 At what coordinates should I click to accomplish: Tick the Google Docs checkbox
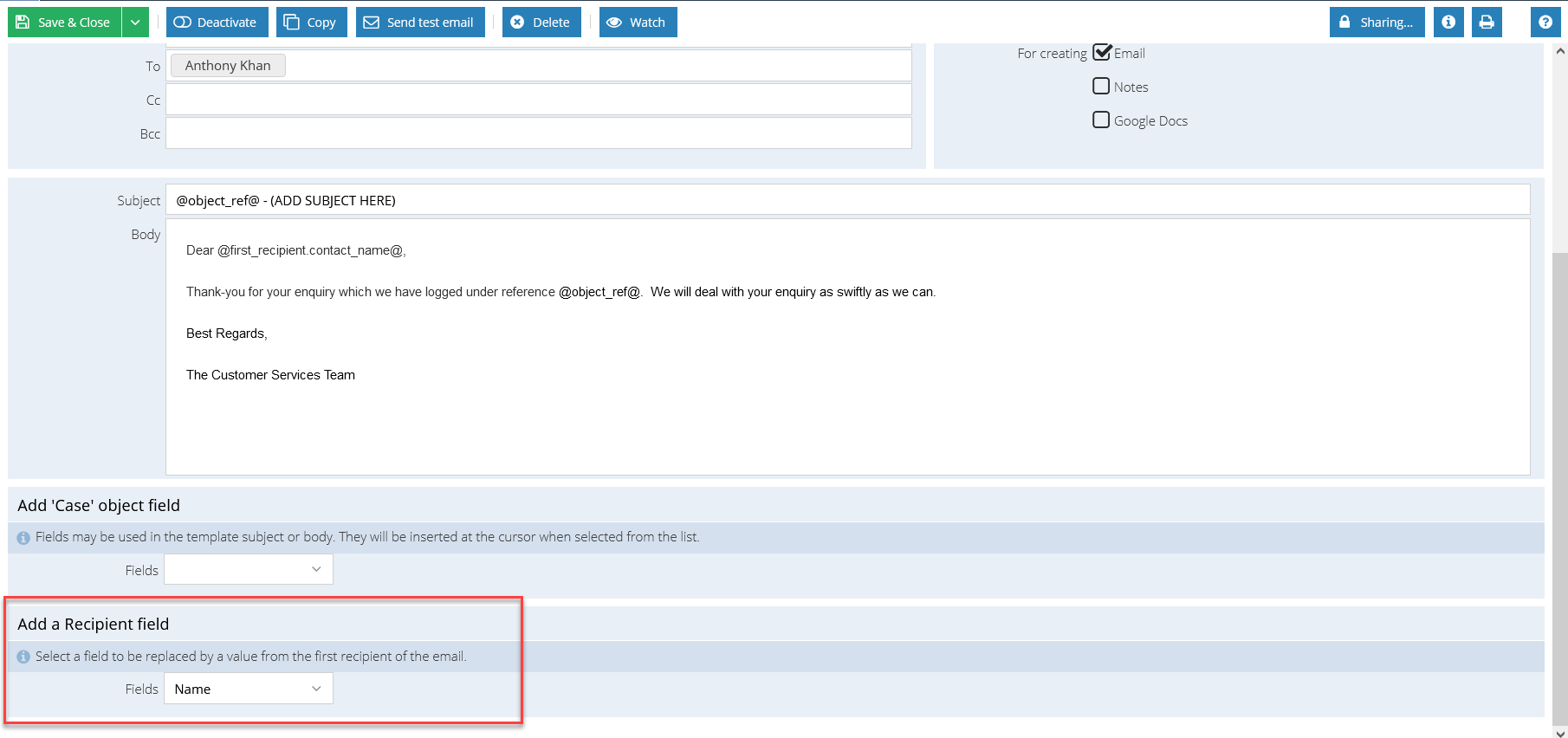click(x=1101, y=120)
